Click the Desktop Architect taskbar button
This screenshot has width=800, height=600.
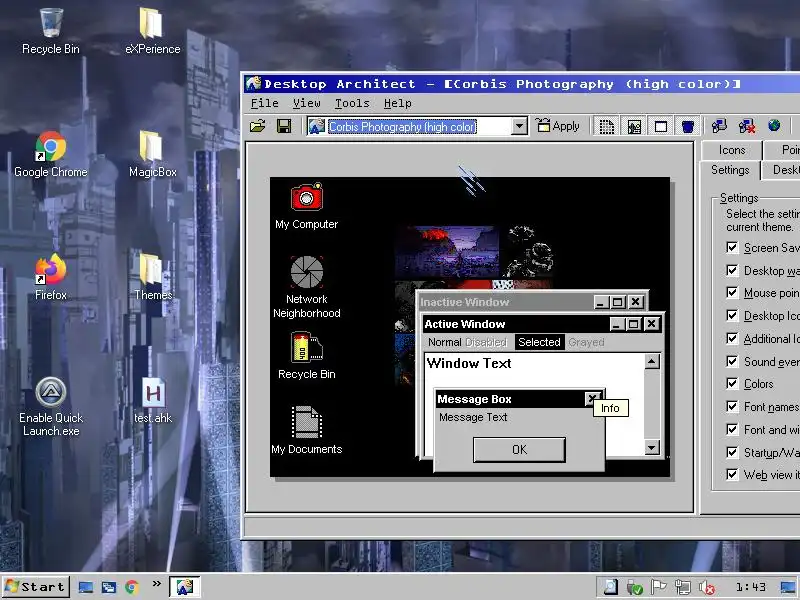[x=185, y=587]
